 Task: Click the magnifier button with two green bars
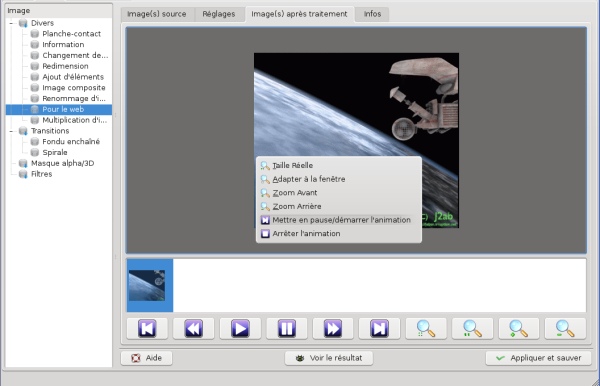click(x=472, y=329)
